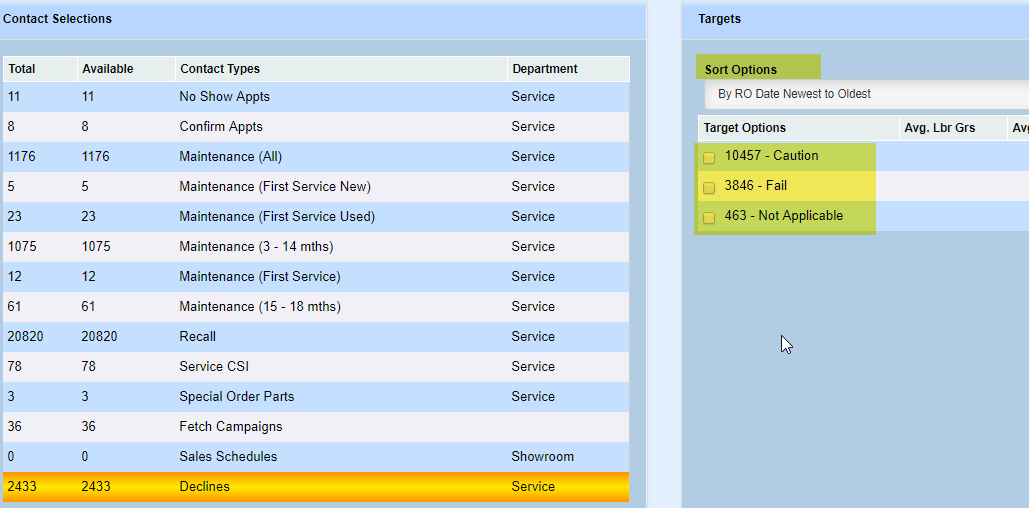Click the Department column header

(x=545, y=69)
